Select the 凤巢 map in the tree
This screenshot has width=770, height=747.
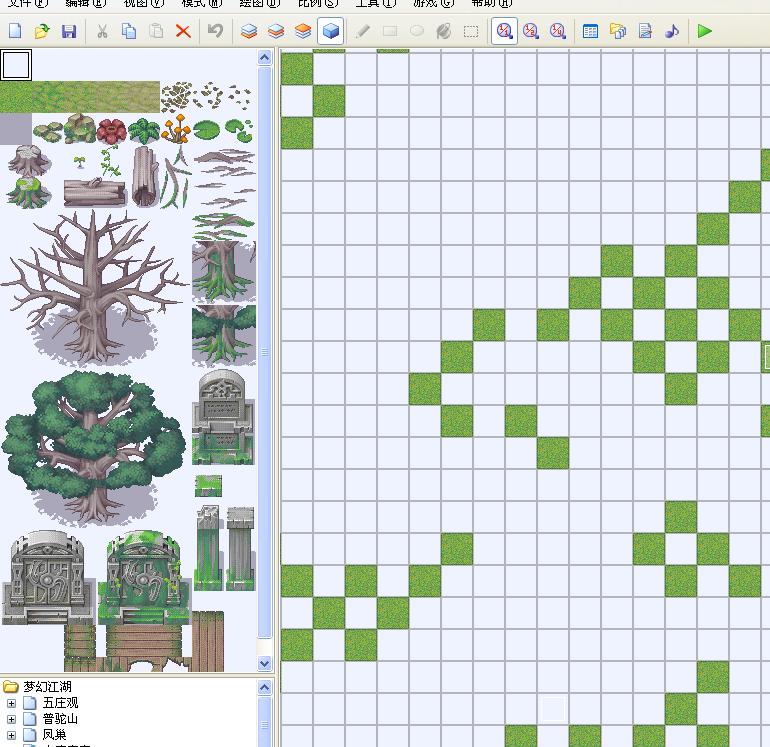pos(54,735)
